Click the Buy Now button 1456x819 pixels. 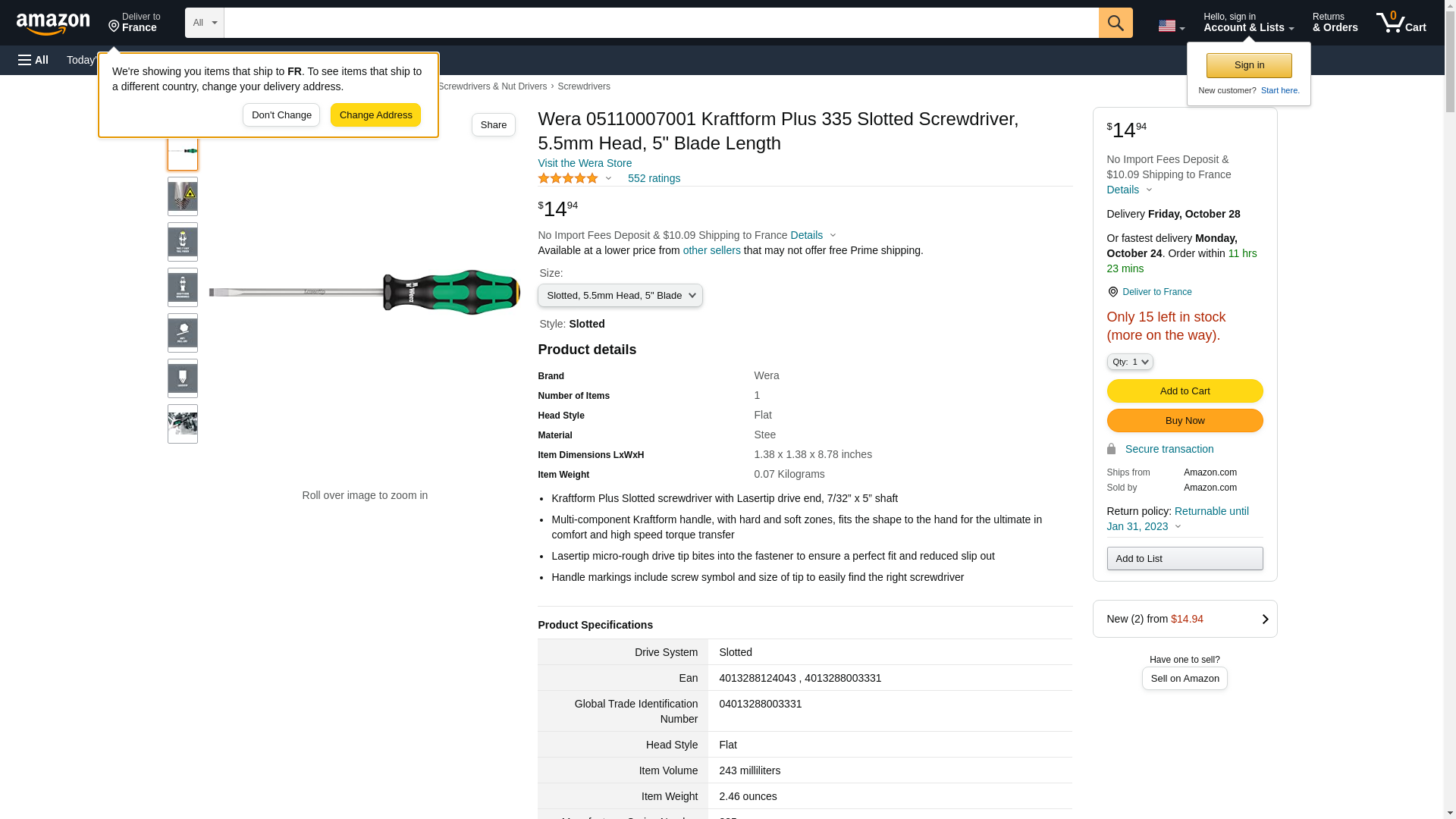pos(1185,421)
